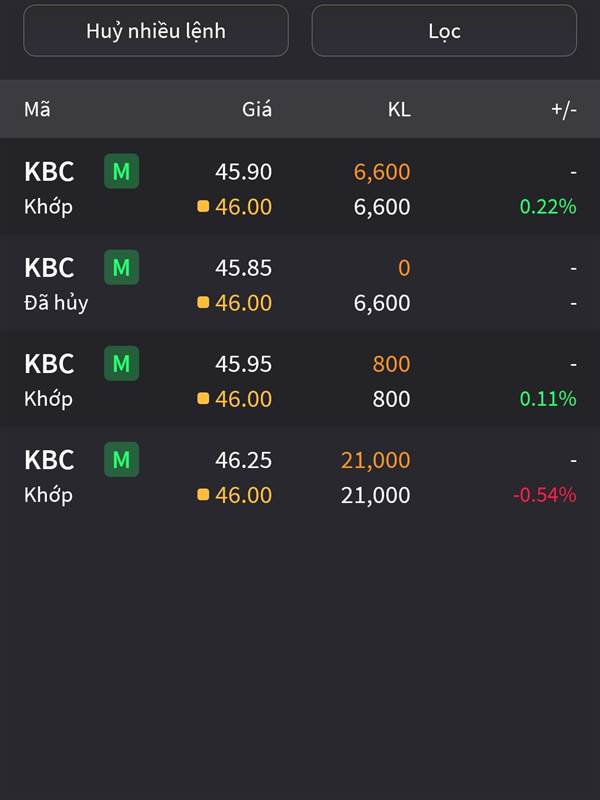Open the cancelled "Đã hủy" KBC order
The width and height of the screenshot is (600, 800).
point(300,283)
